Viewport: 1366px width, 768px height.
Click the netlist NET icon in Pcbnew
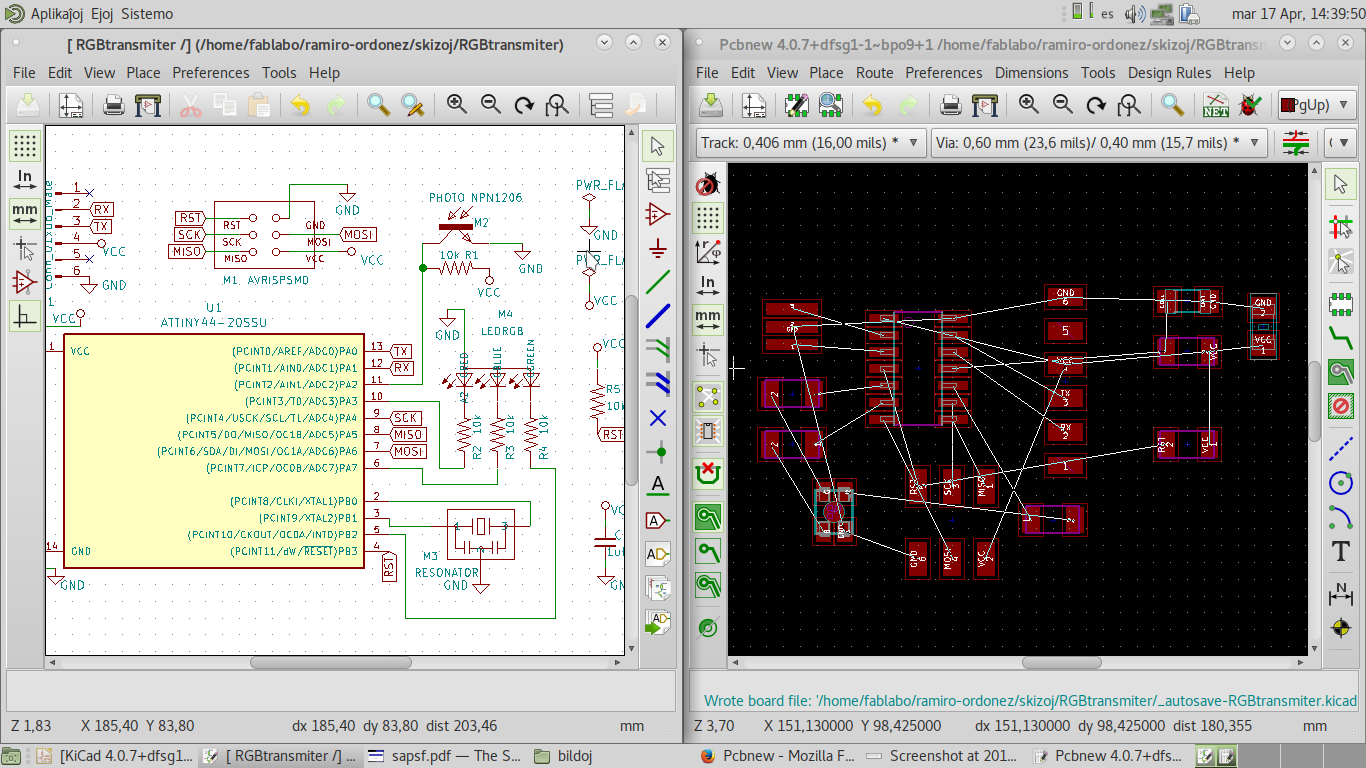(1216, 105)
